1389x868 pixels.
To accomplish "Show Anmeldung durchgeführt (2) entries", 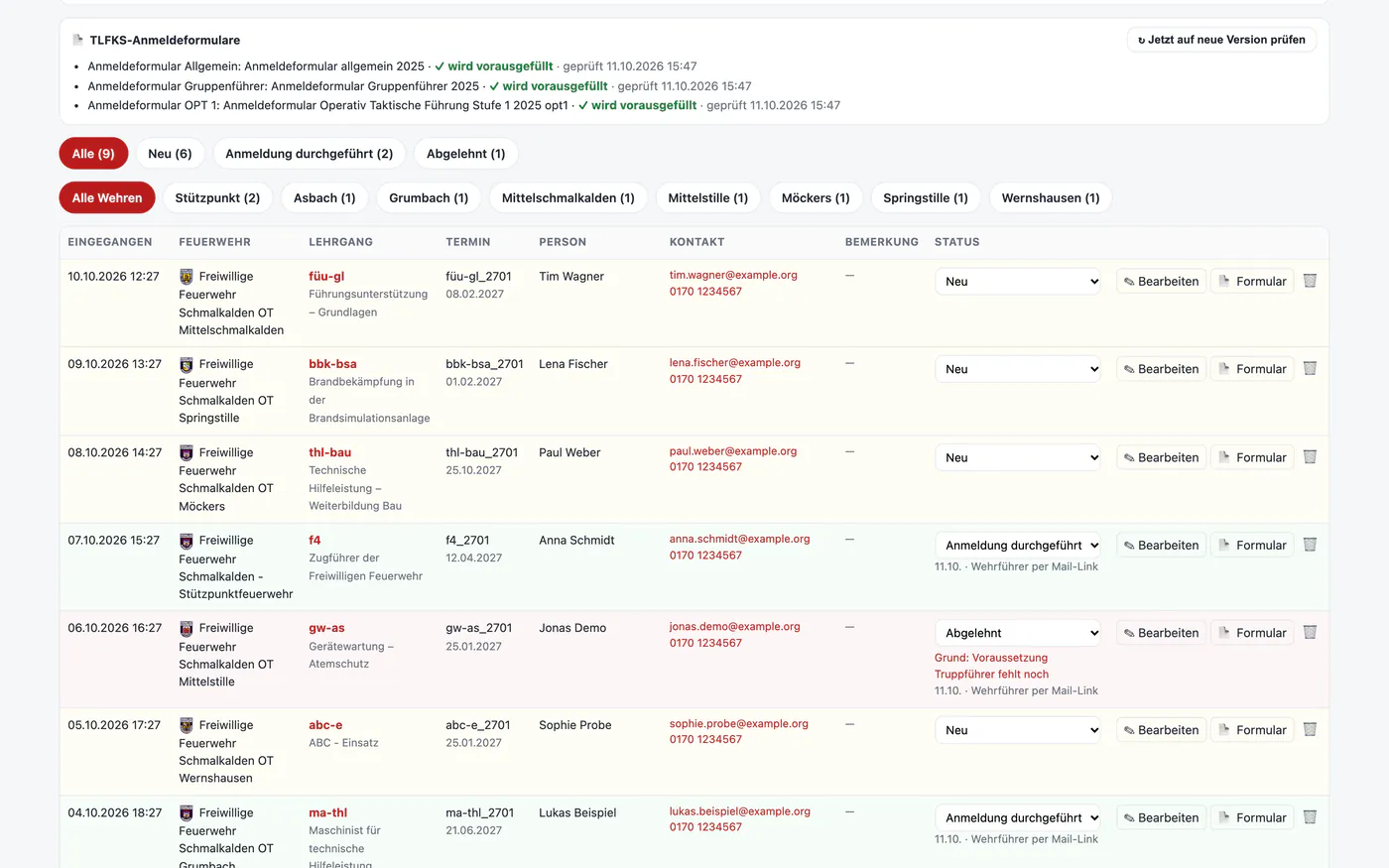I will (x=310, y=154).
